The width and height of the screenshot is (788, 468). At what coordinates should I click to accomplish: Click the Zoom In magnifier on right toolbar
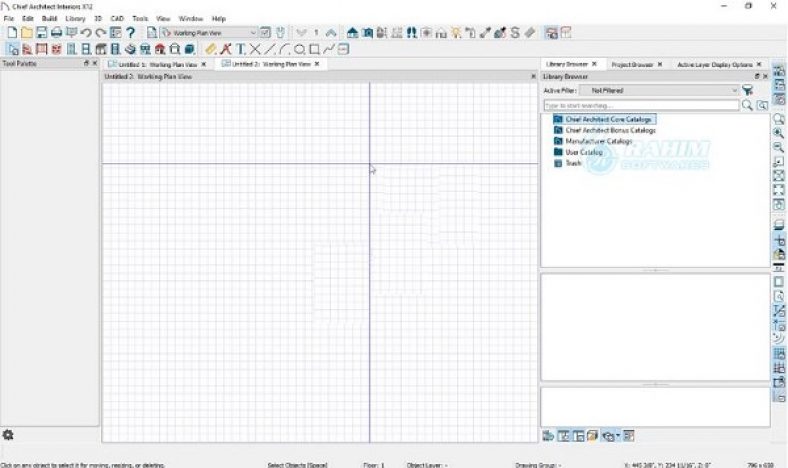tap(778, 133)
